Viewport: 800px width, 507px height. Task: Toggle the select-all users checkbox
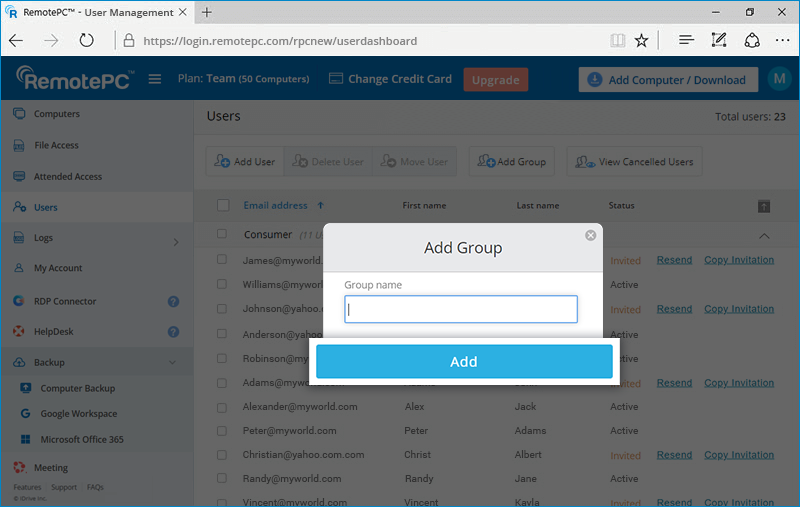tap(223, 206)
